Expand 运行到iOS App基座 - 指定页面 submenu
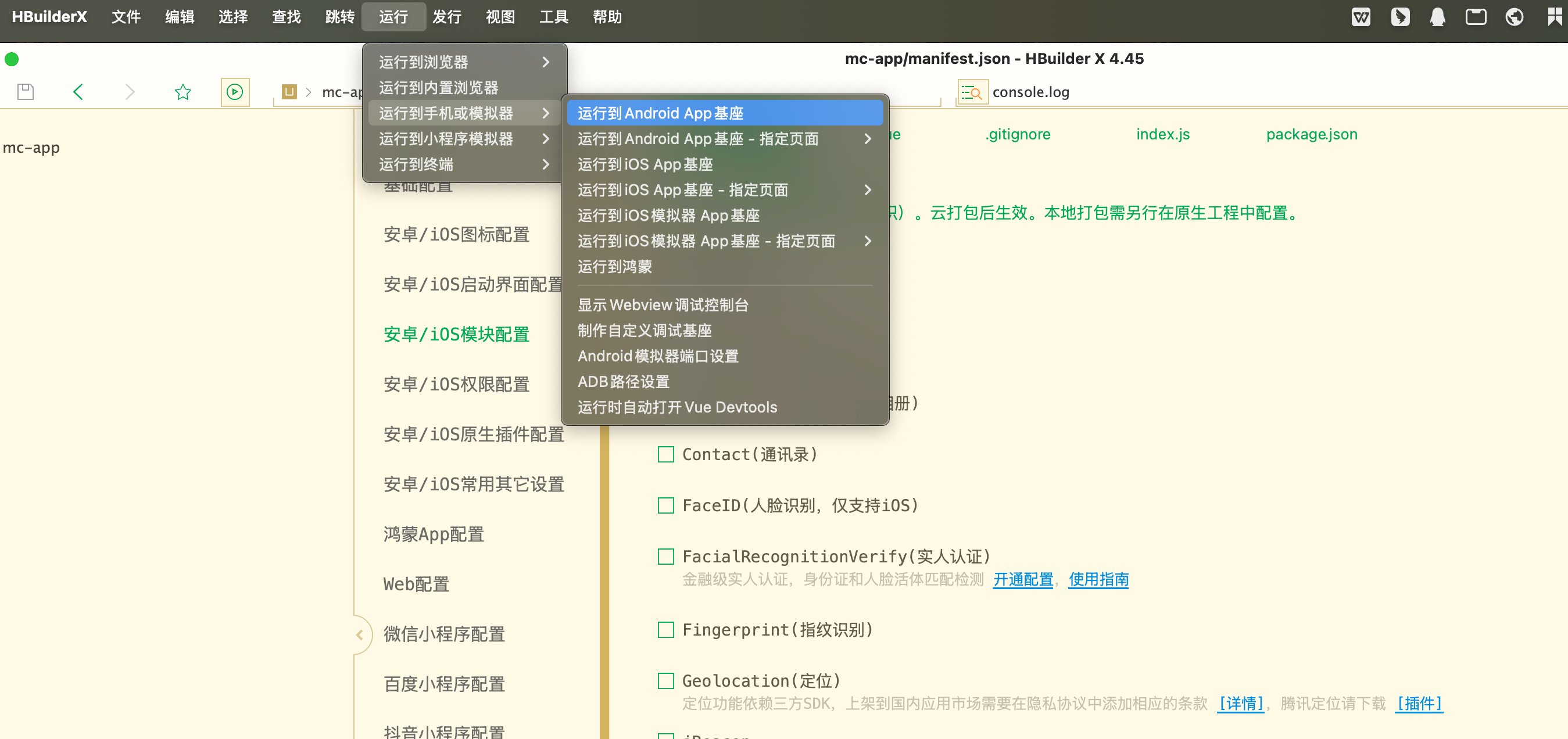The image size is (1568, 739). [724, 190]
